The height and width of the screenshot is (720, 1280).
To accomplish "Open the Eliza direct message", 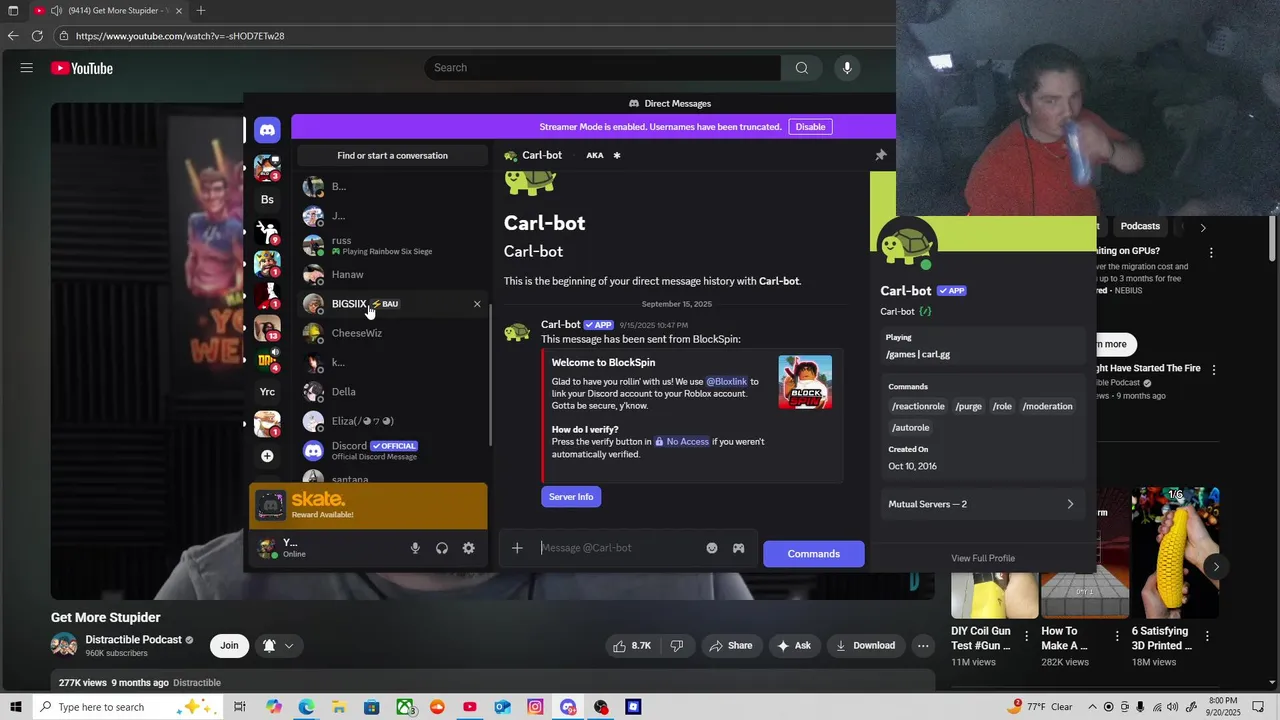I will 392,421.
